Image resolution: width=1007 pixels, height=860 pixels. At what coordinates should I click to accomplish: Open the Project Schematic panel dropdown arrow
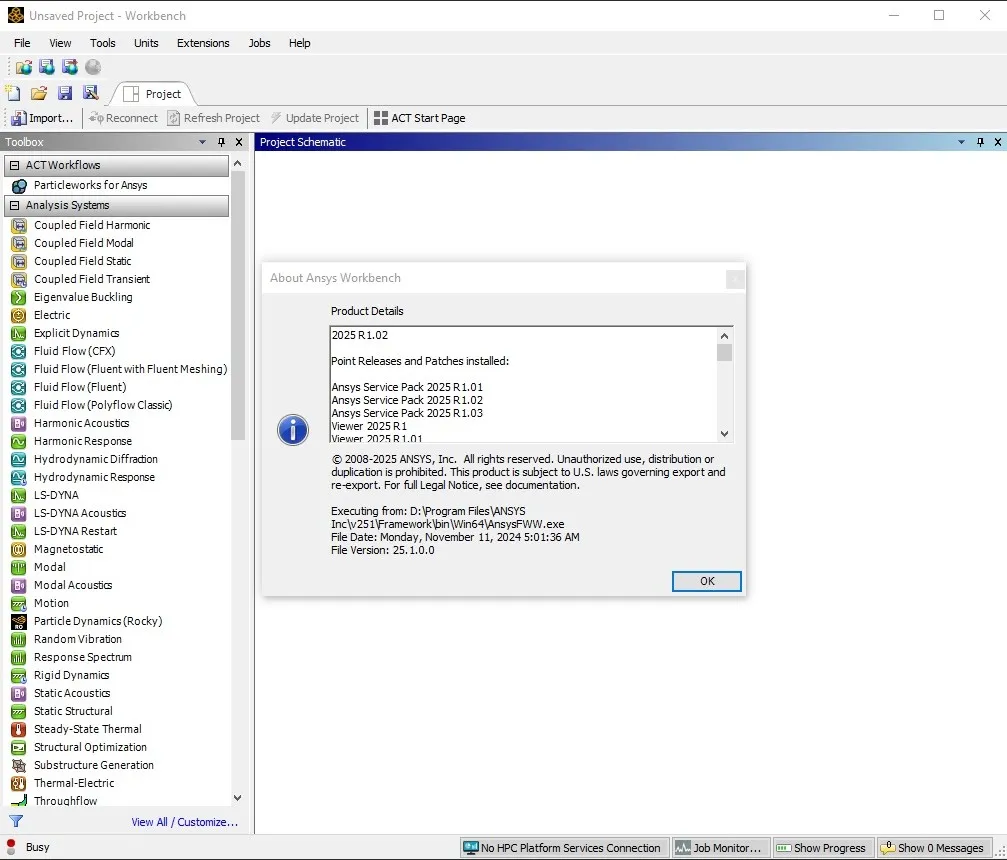point(961,142)
